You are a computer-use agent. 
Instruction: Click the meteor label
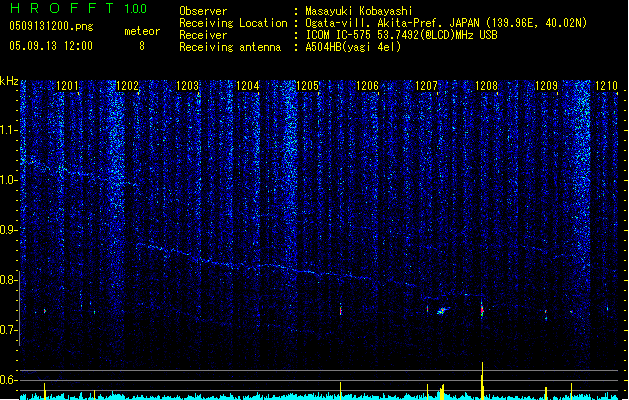pyautogui.click(x=142, y=31)
